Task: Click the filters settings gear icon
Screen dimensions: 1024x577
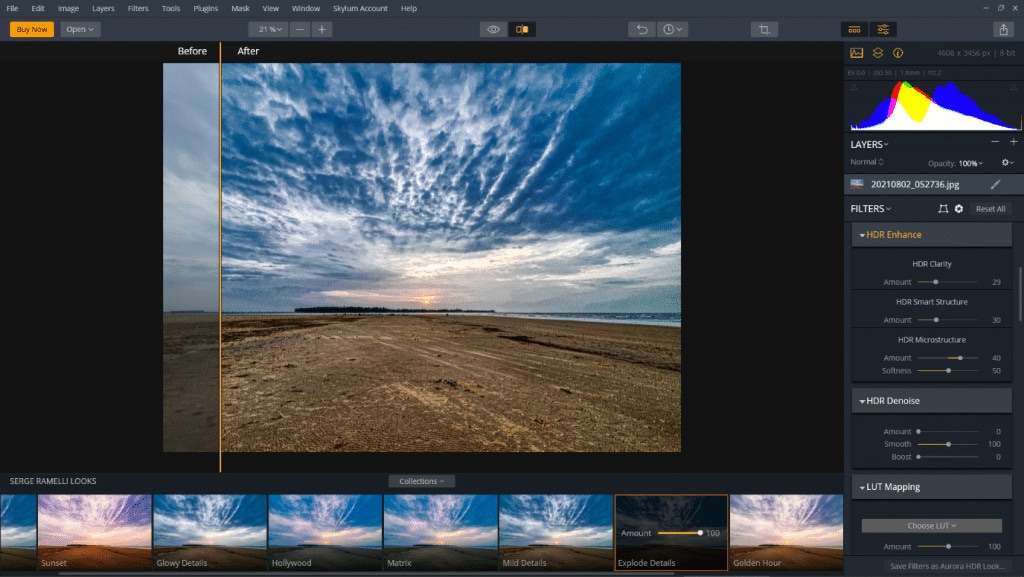Action: 959,209
